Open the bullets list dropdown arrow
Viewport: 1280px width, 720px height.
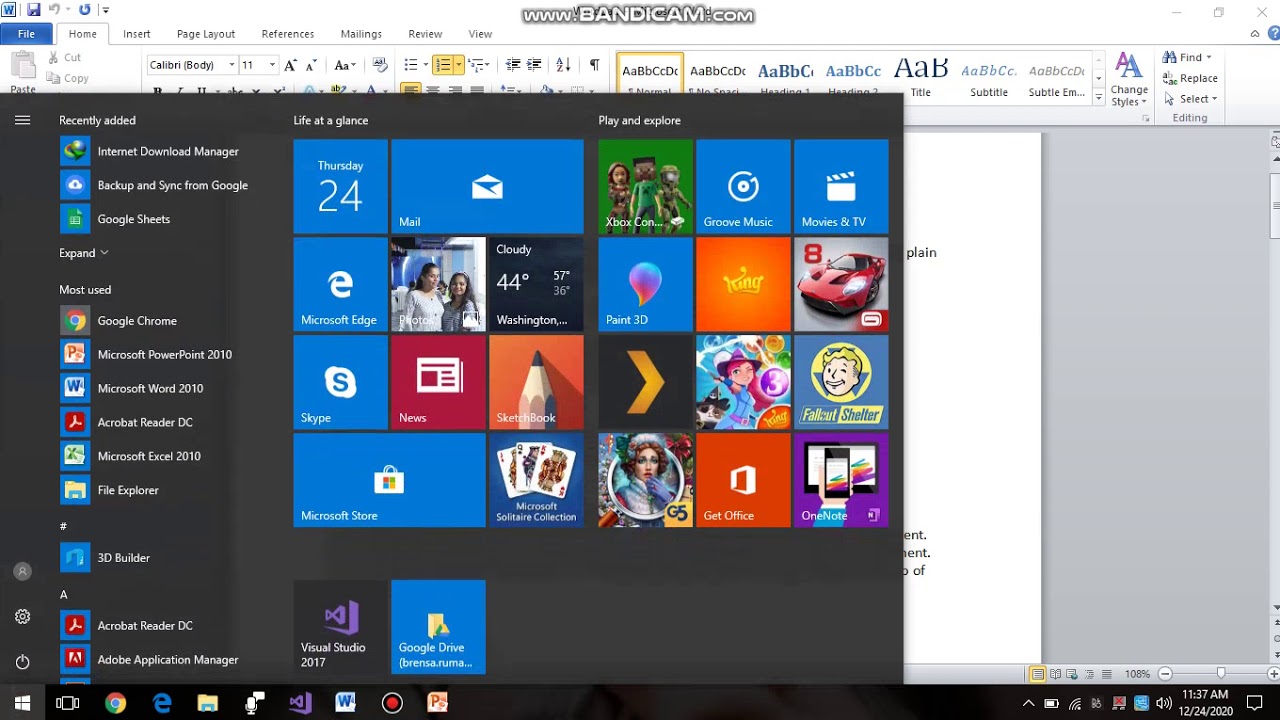(427, 65)
